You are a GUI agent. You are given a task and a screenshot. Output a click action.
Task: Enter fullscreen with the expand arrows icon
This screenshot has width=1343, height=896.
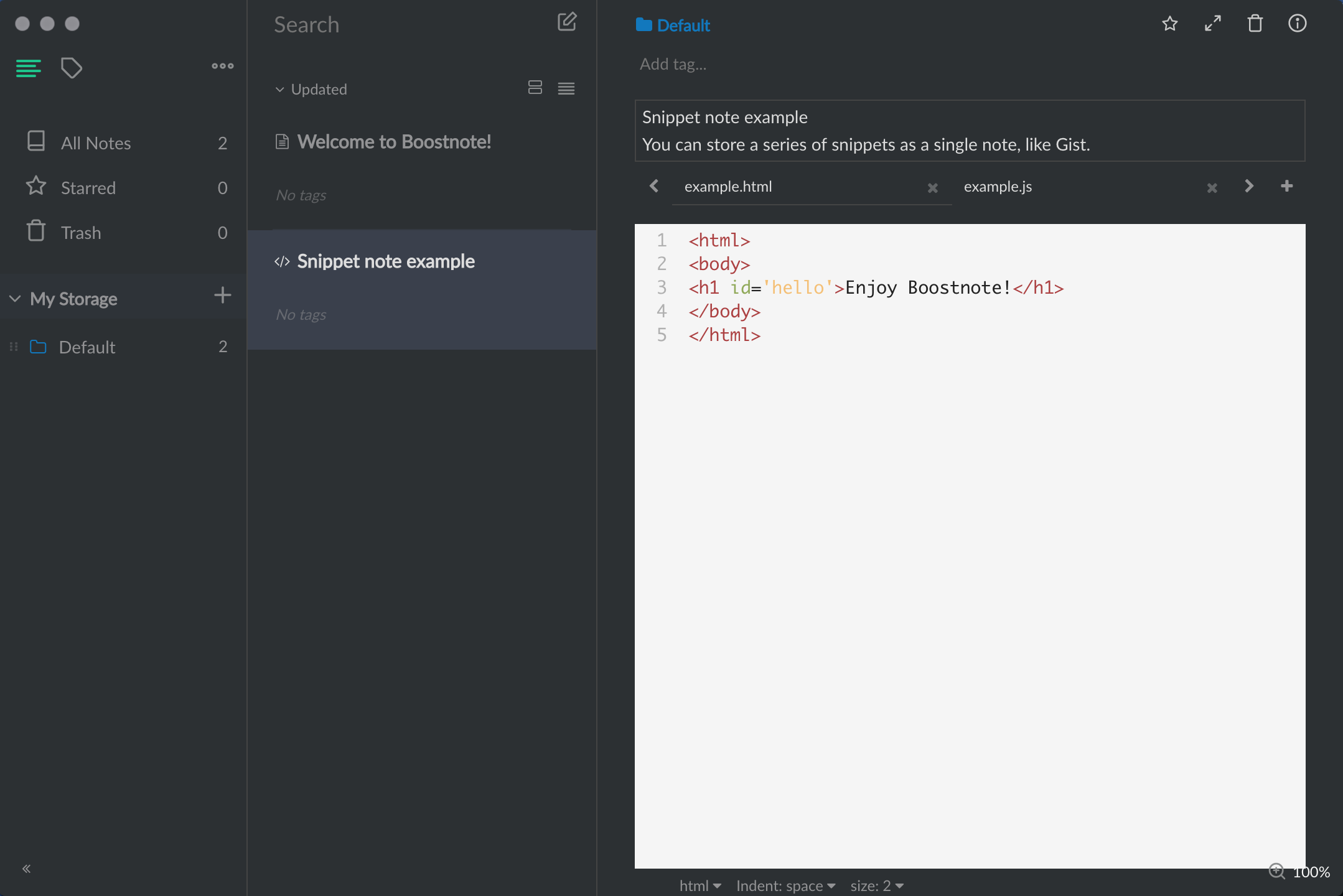click(1212, 24)
